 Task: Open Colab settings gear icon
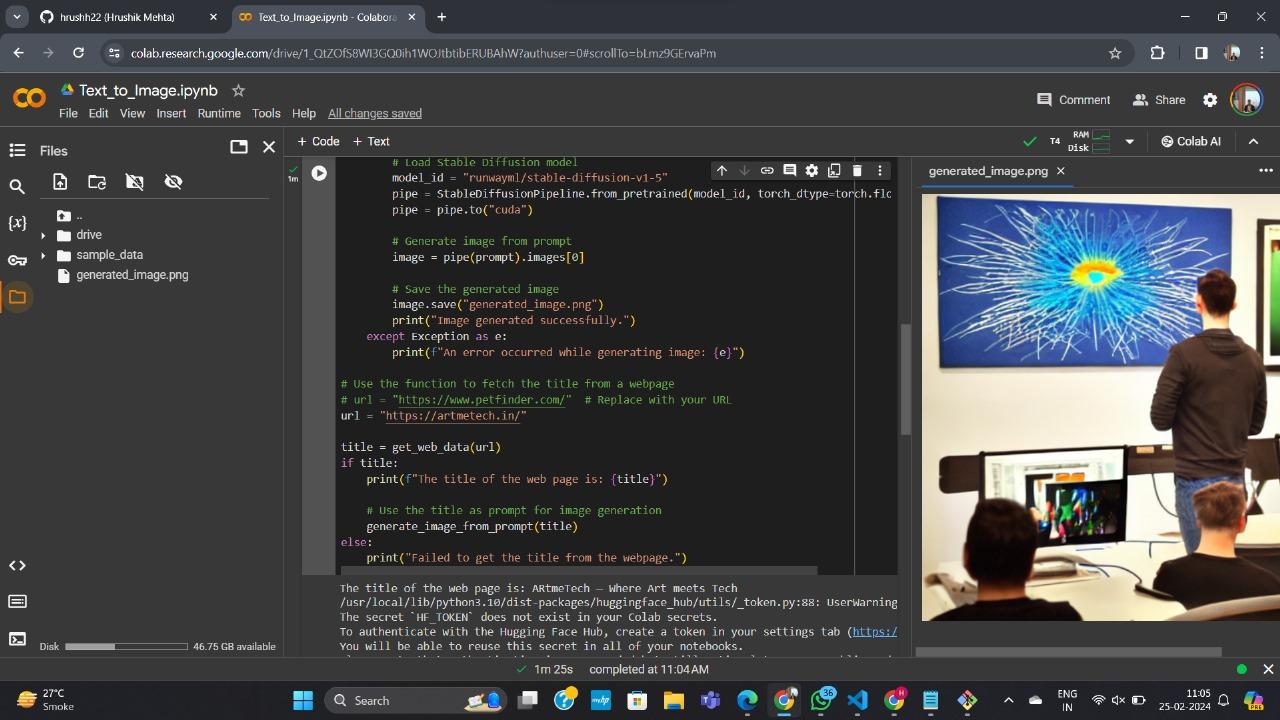click(1210, 100)
